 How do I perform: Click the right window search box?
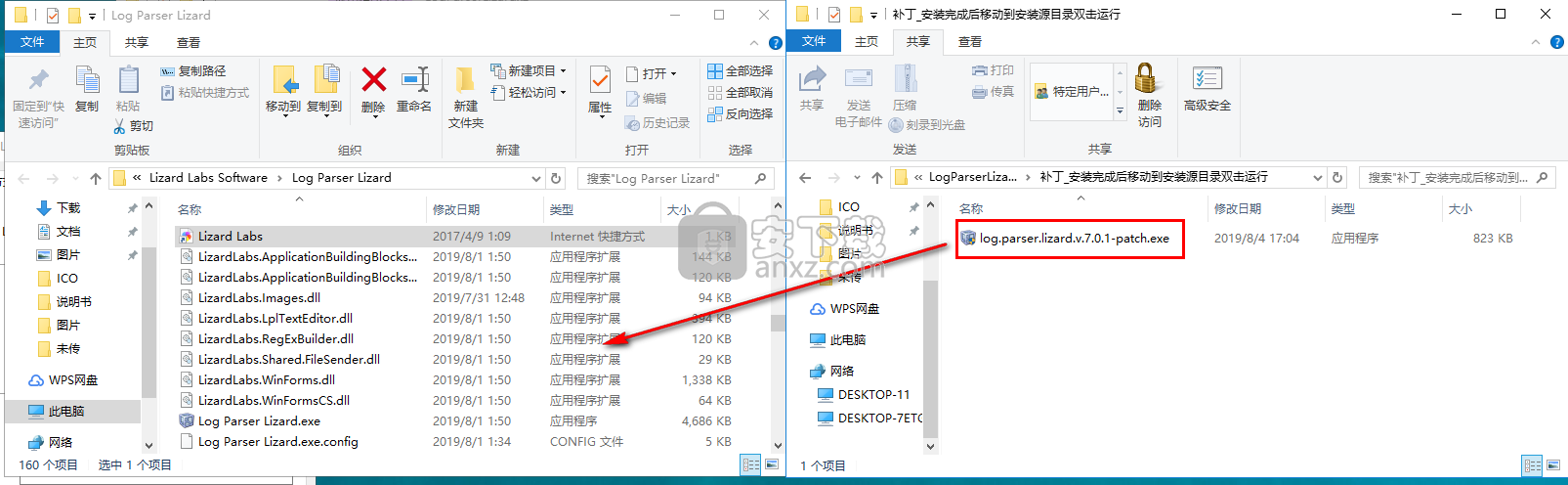[x=1457, y=177]
